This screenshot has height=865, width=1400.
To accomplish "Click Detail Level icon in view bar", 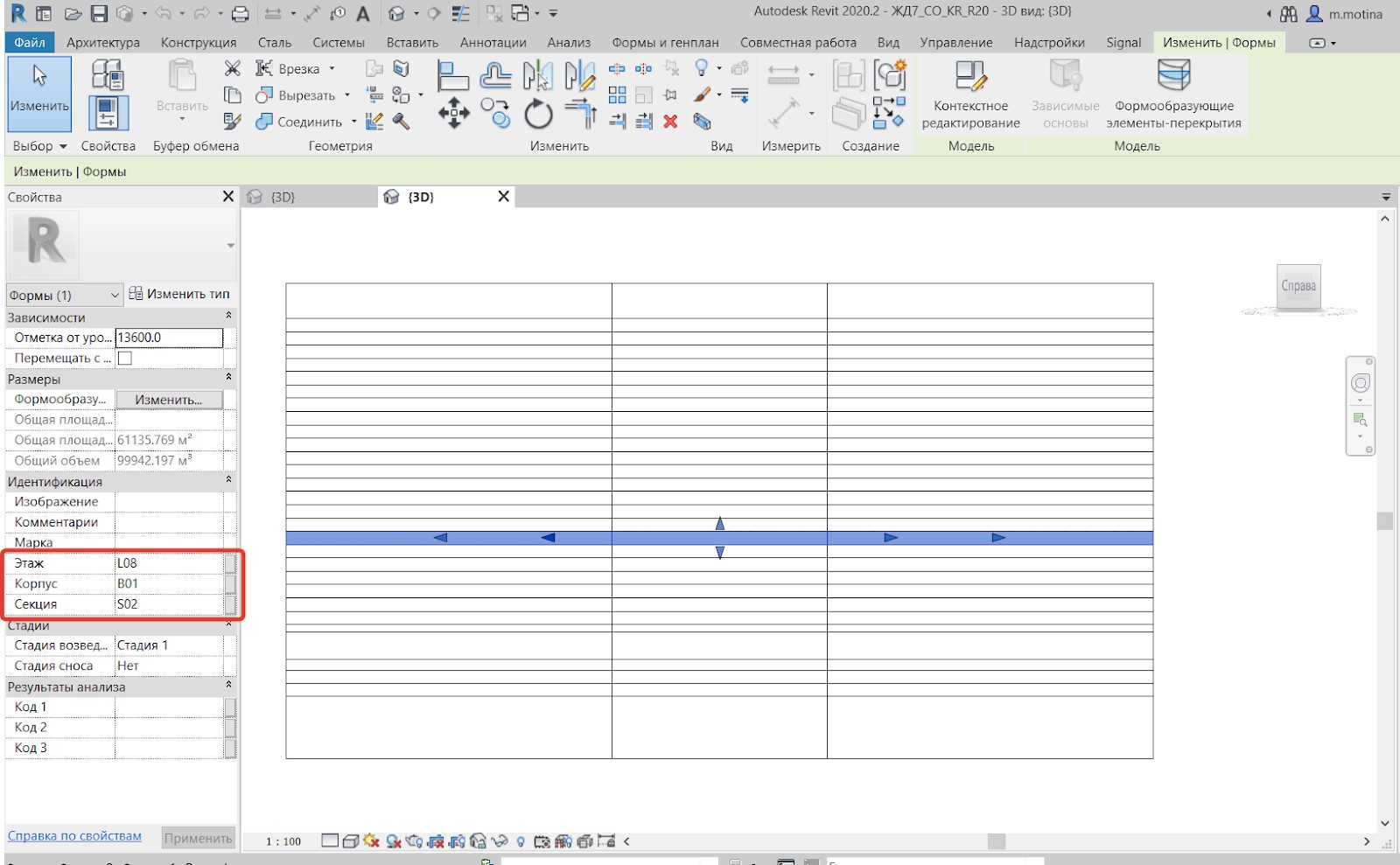I will (330, 841).
